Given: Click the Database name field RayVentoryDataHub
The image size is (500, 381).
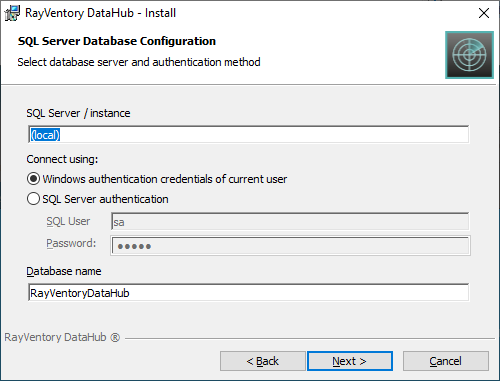Looking at the screenshot, I should [x=249, y=293].
